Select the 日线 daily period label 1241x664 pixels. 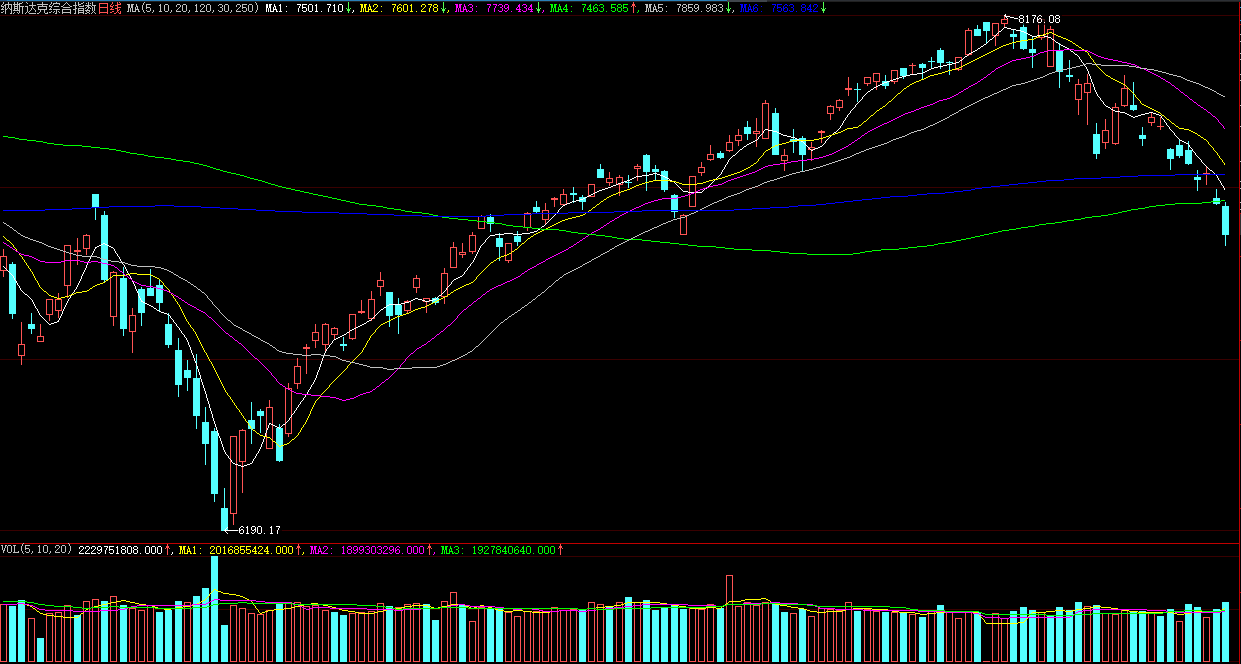click(110, 8)
